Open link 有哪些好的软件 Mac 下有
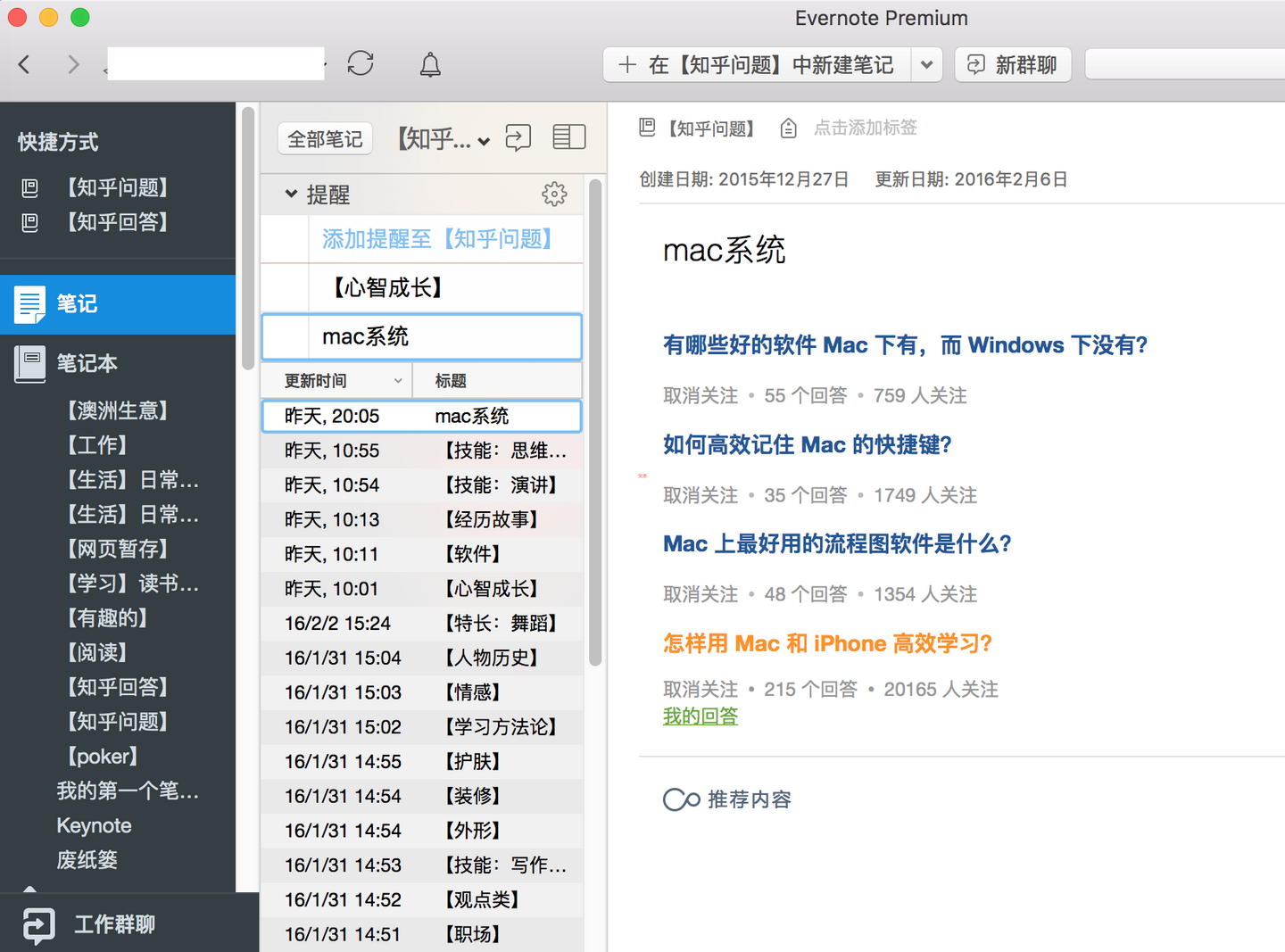1285x952 pixels. click(x=905, y=345)
